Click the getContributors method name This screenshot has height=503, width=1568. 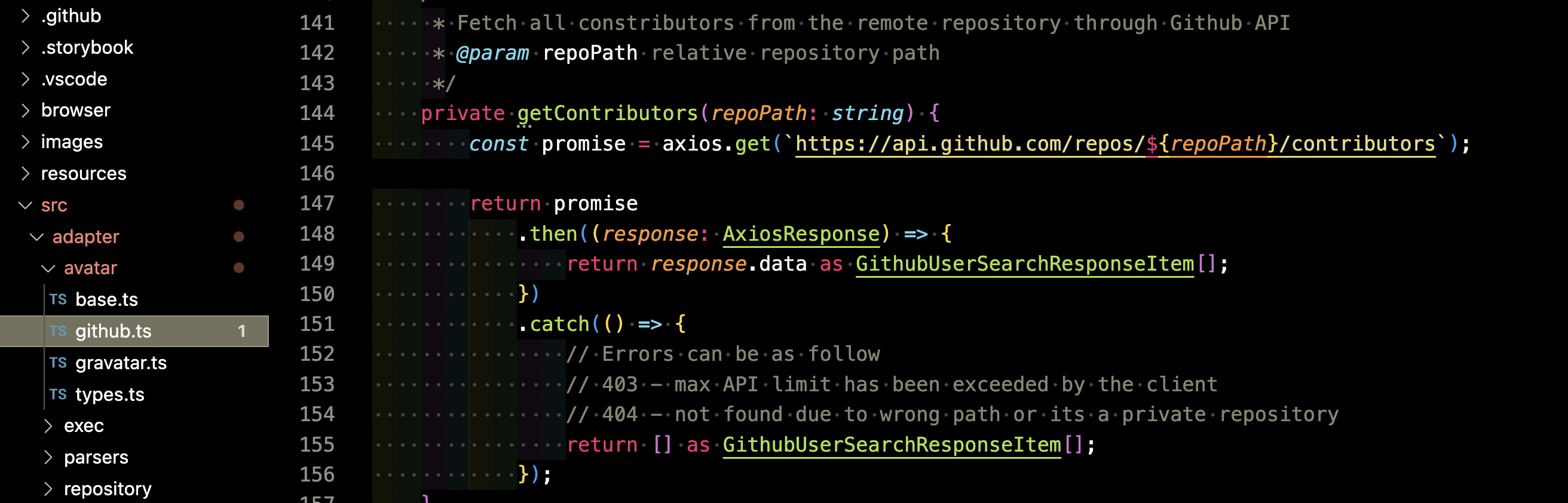tap(607, 113)
